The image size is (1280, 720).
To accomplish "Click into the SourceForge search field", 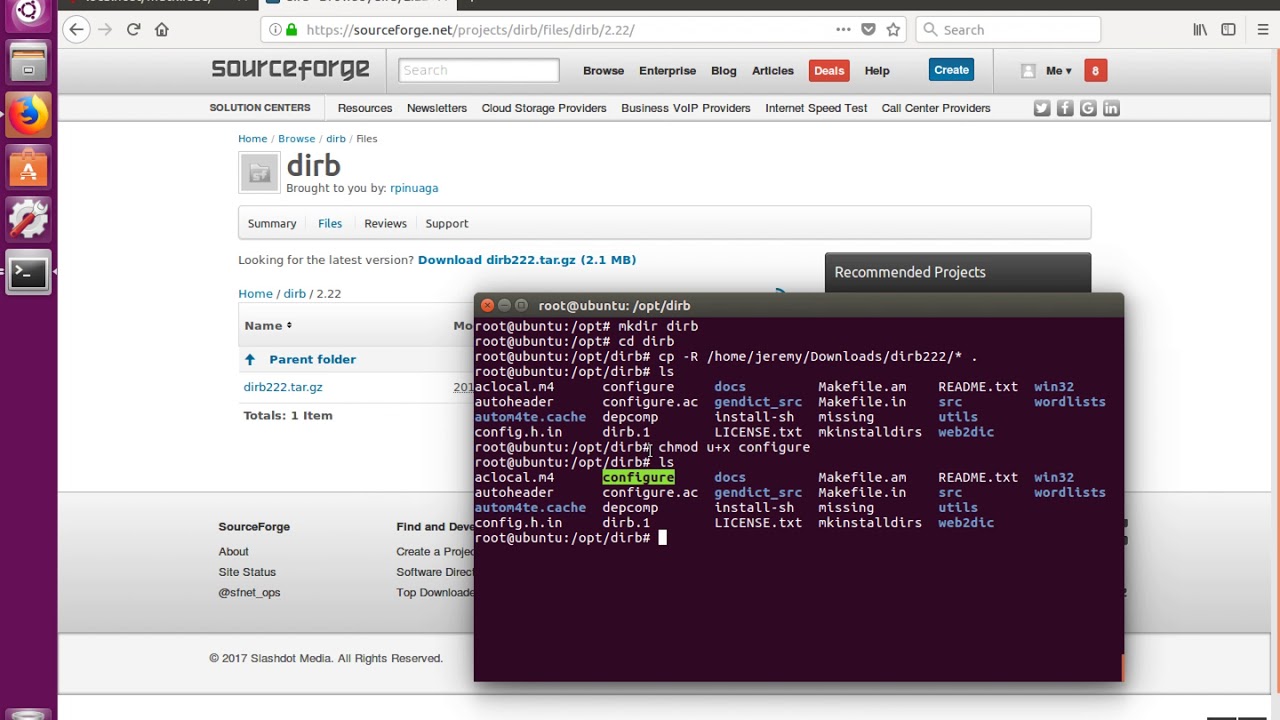I will pyautogui.click(x=479, y=70).
